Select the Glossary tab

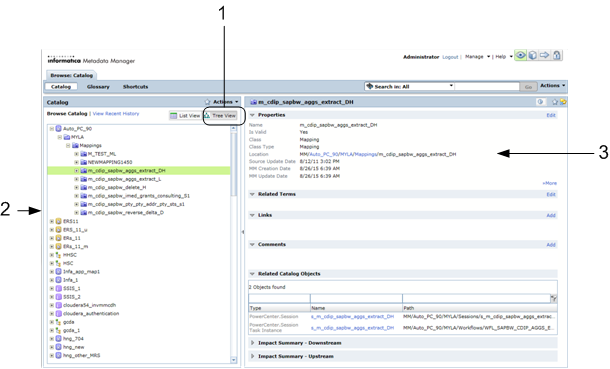98,87
